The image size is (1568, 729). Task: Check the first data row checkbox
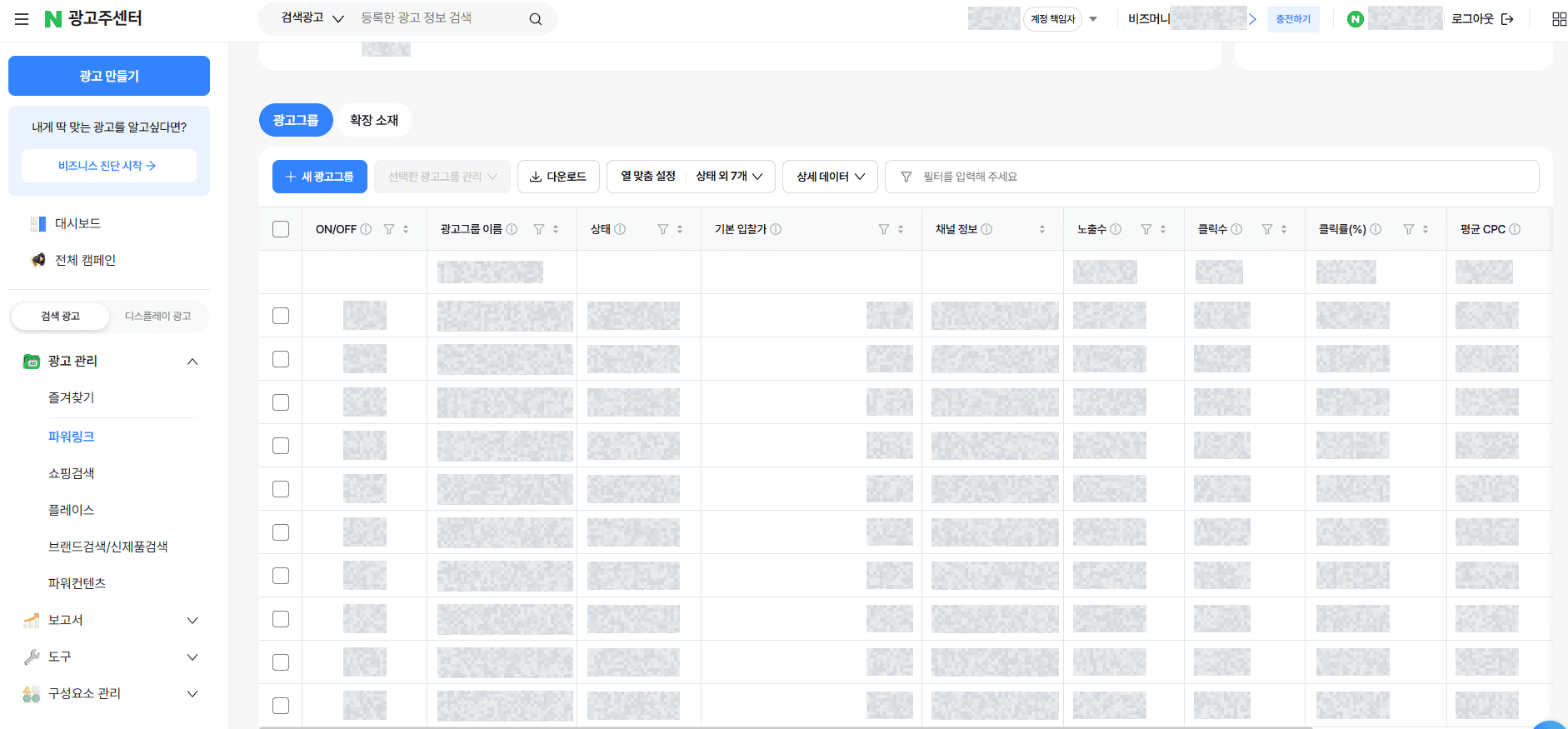point(281,316)
